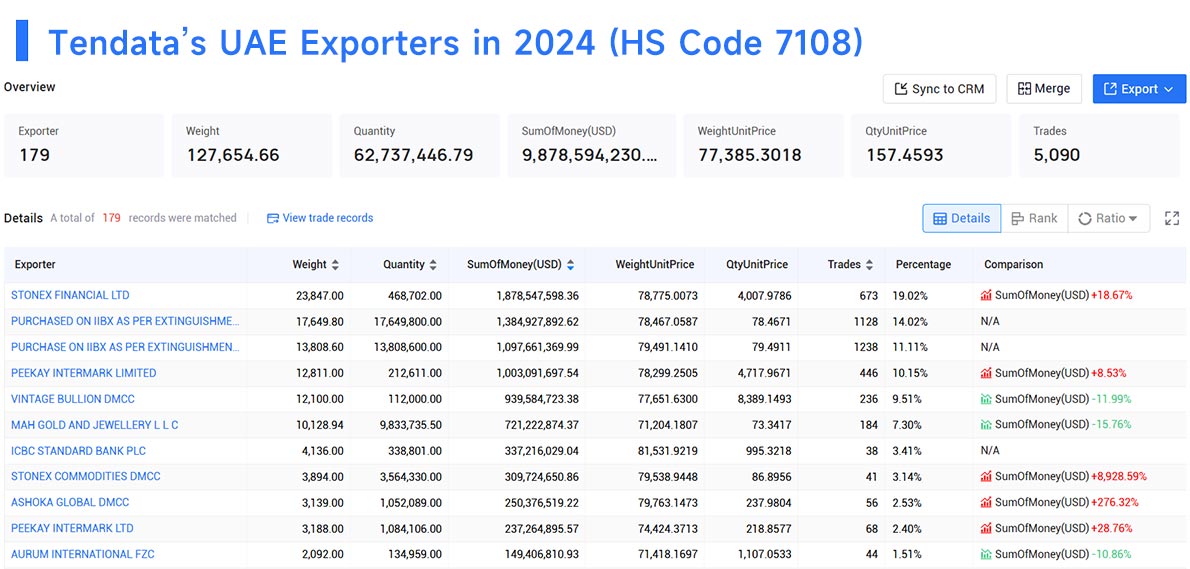Click the WeightUnitPrice column header

point(654,265)
